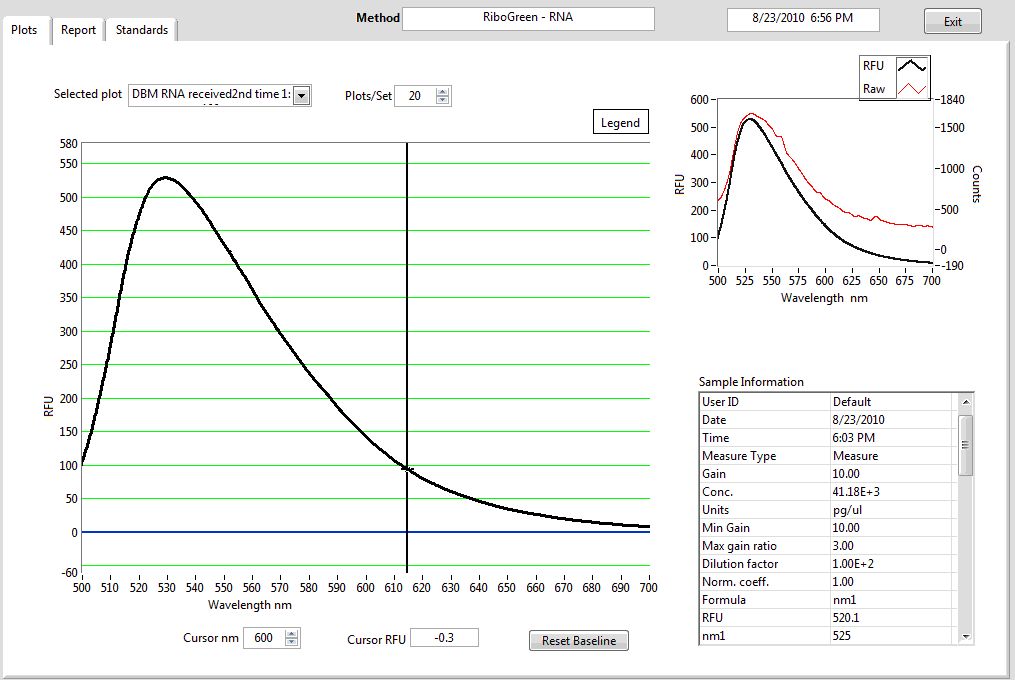This screenshot has width=1015, height=680.
Task: Click the RFU black line legend swatch
Action: click(912, 65)
